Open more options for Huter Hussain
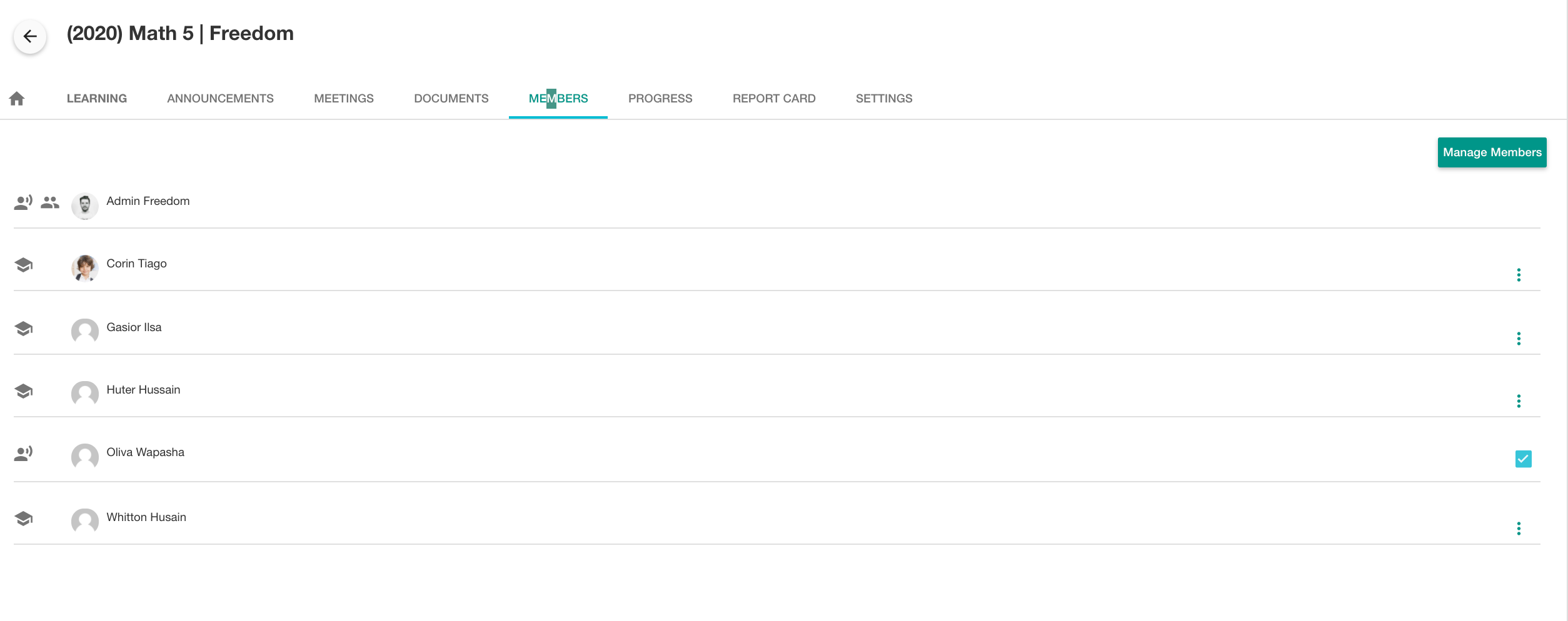The width and height of the screenshot is (1568, 621). coord(1519,401)
